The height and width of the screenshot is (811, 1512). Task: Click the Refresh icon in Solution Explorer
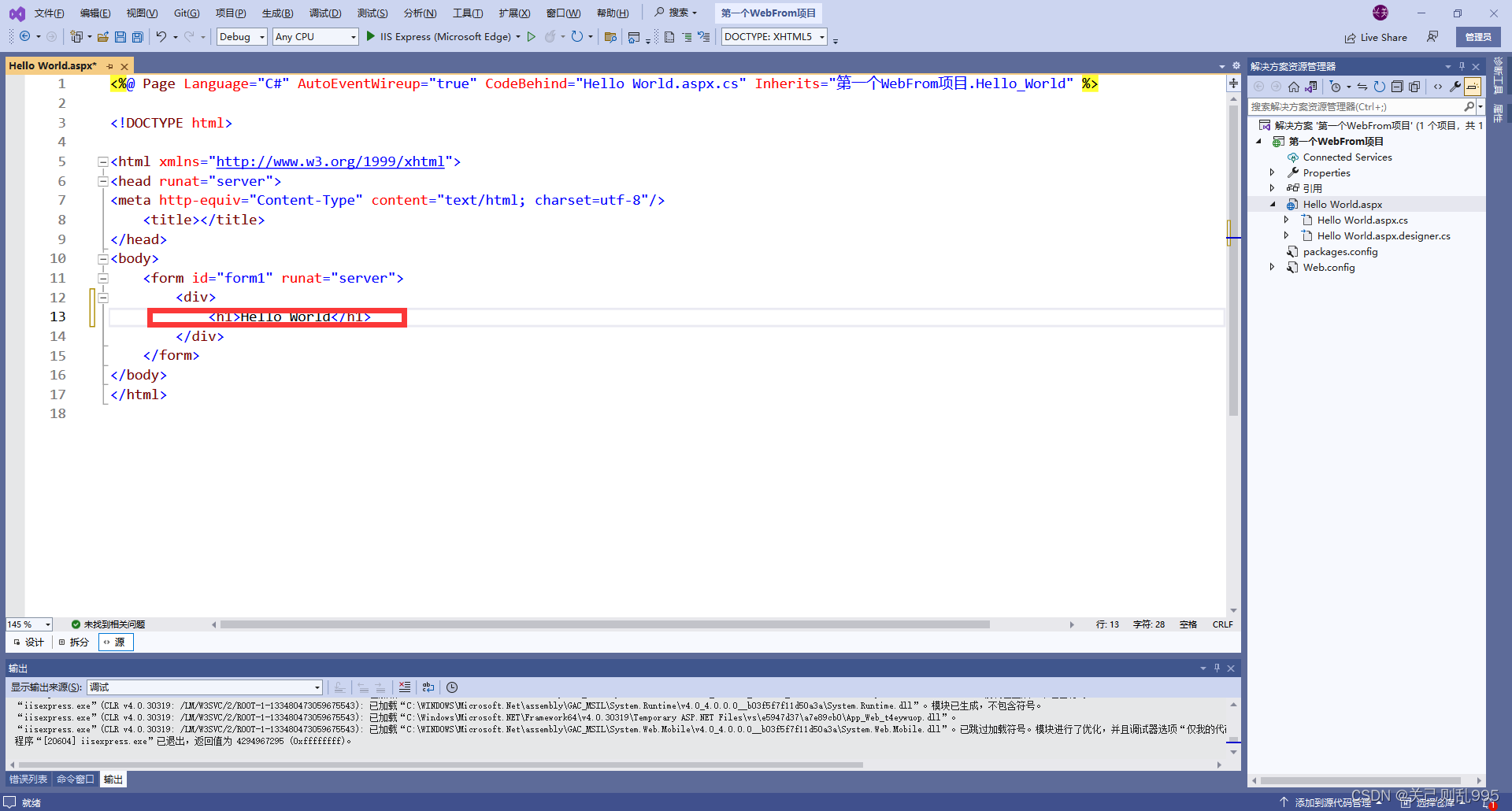click(x=1380, y=87)
